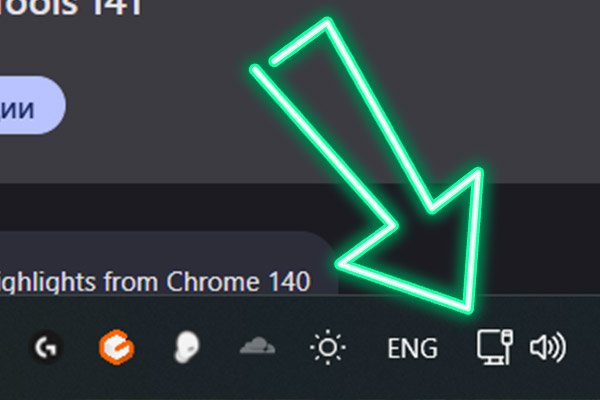Open the white earbud tray icon
600x400 pixels.
coord(187,347)
